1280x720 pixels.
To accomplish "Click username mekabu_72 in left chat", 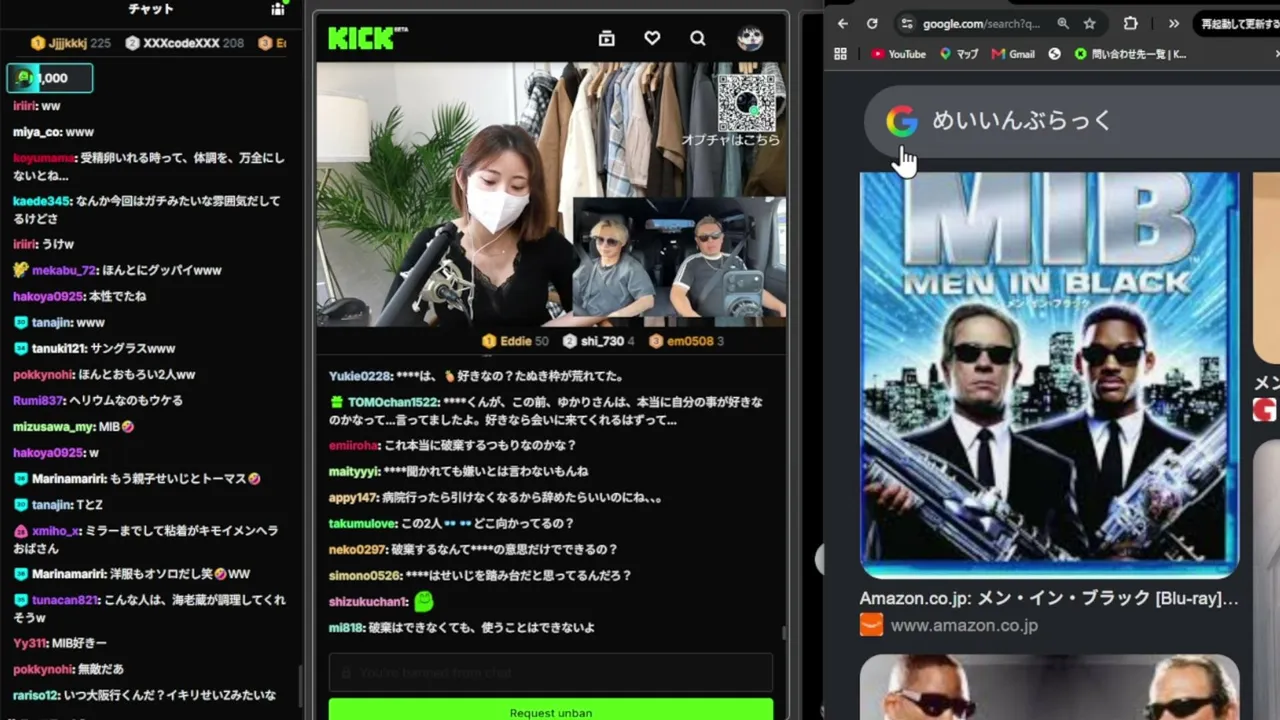I will [64, 270].
